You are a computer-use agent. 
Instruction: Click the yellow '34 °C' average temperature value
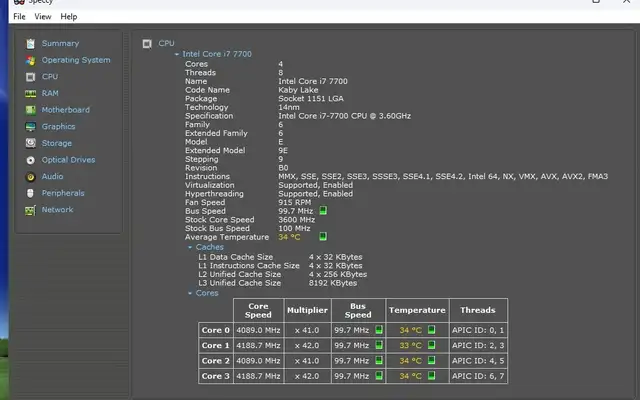[289, 237]
